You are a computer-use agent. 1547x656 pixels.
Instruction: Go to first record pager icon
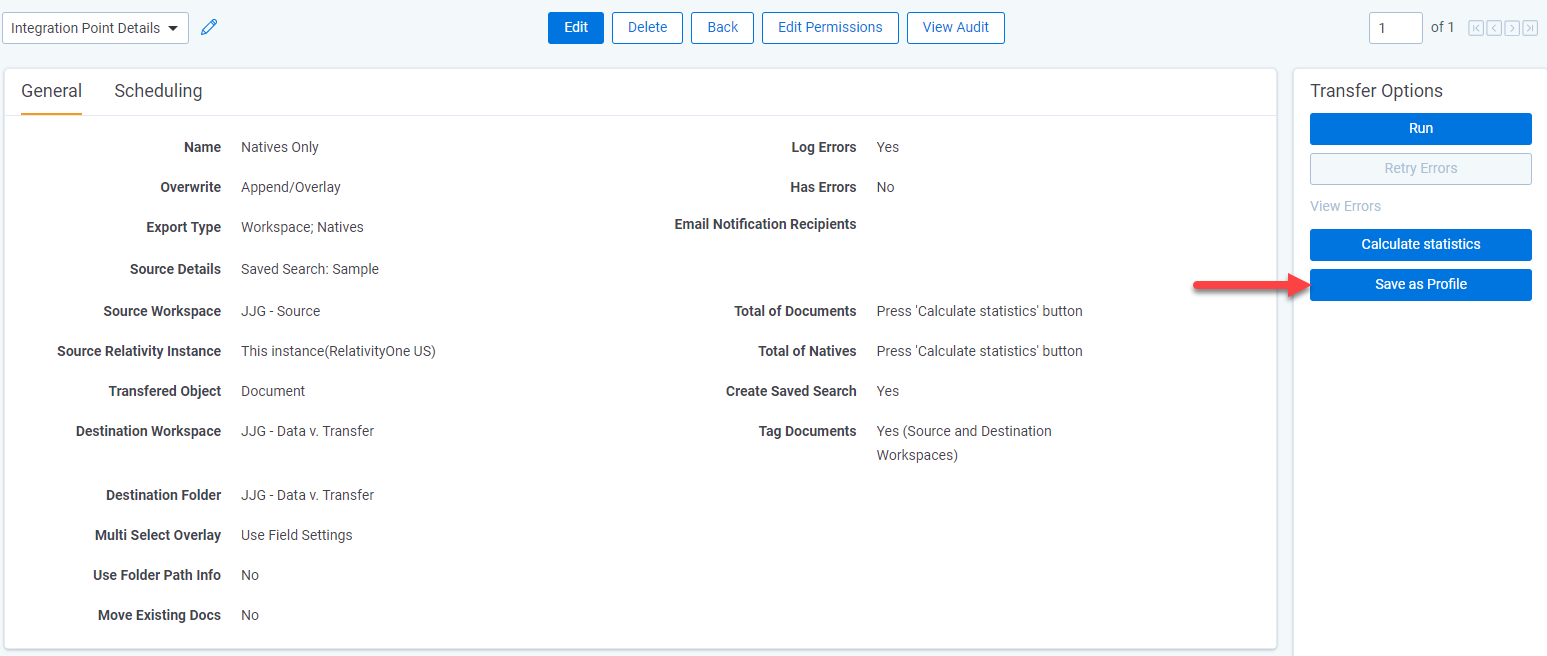pyautogui.click(x=1476, y=28)
